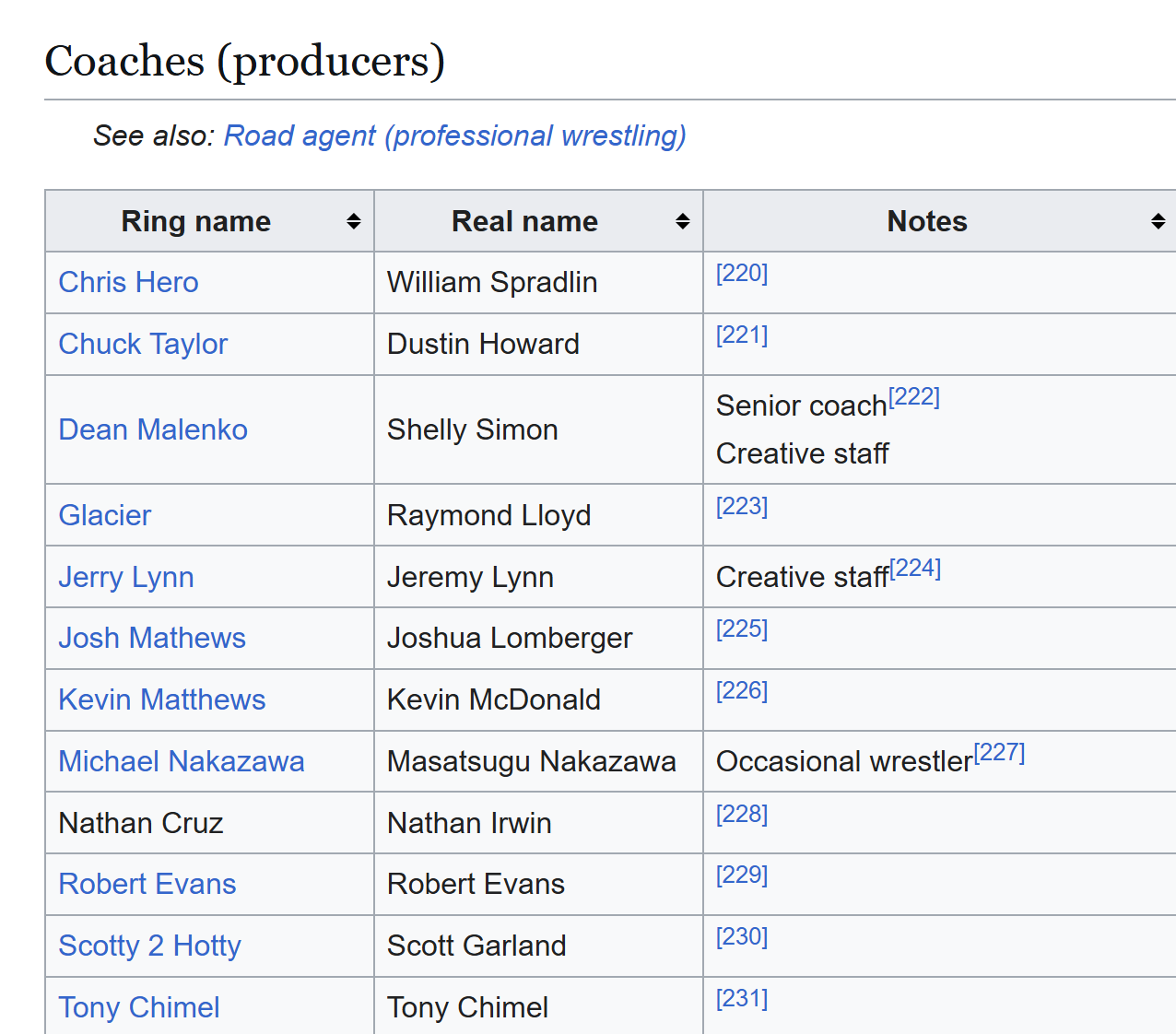The width and height of the screenshot is (1176, 1034).
Task: Sort table by Ring name arrows
Action: [x=354, y=221]
